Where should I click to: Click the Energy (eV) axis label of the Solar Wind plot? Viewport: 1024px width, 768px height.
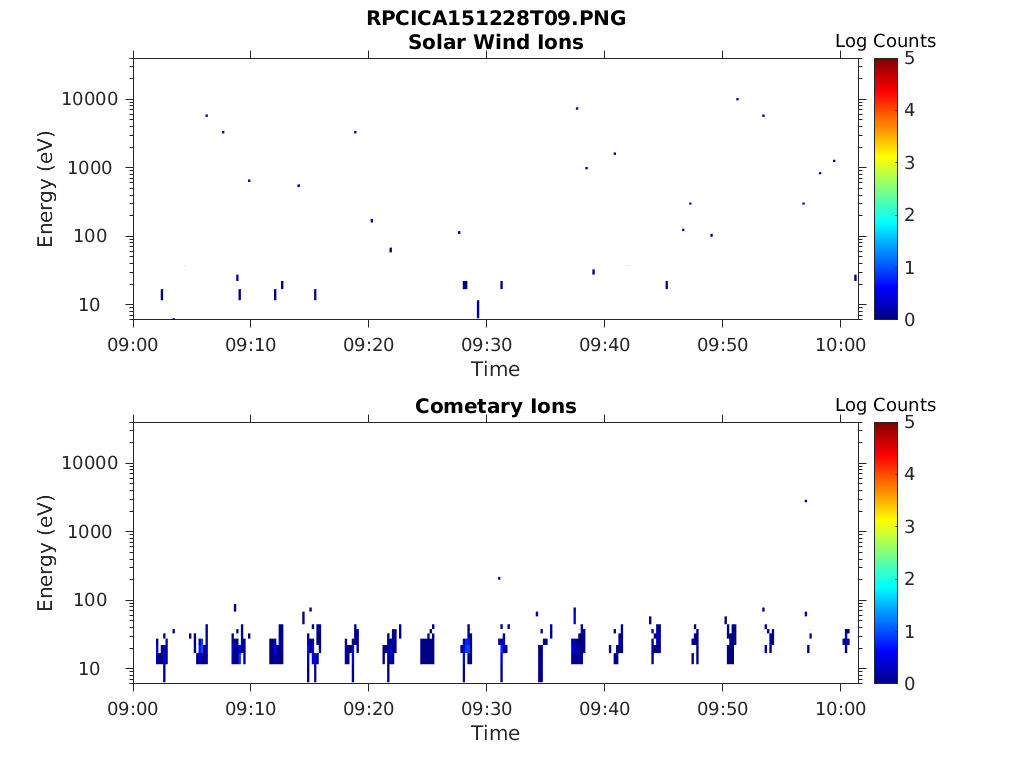pos(45,189)
